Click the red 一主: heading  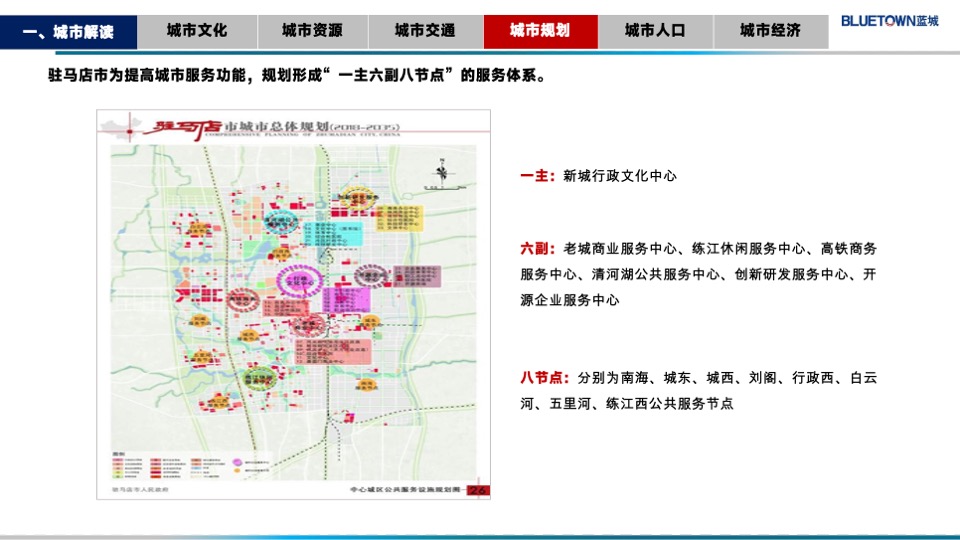coord(537,176)
